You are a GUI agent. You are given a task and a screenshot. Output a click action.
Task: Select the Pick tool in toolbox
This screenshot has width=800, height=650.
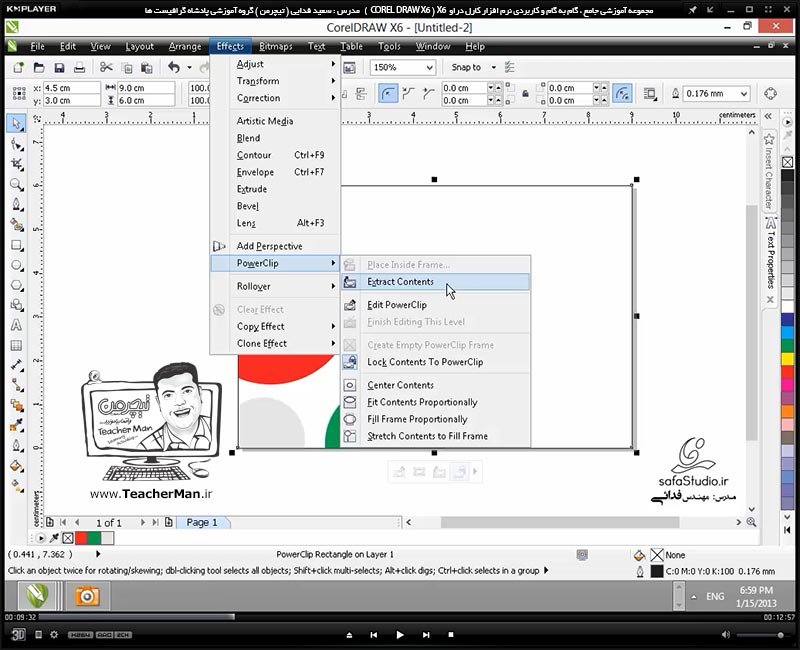16,124
